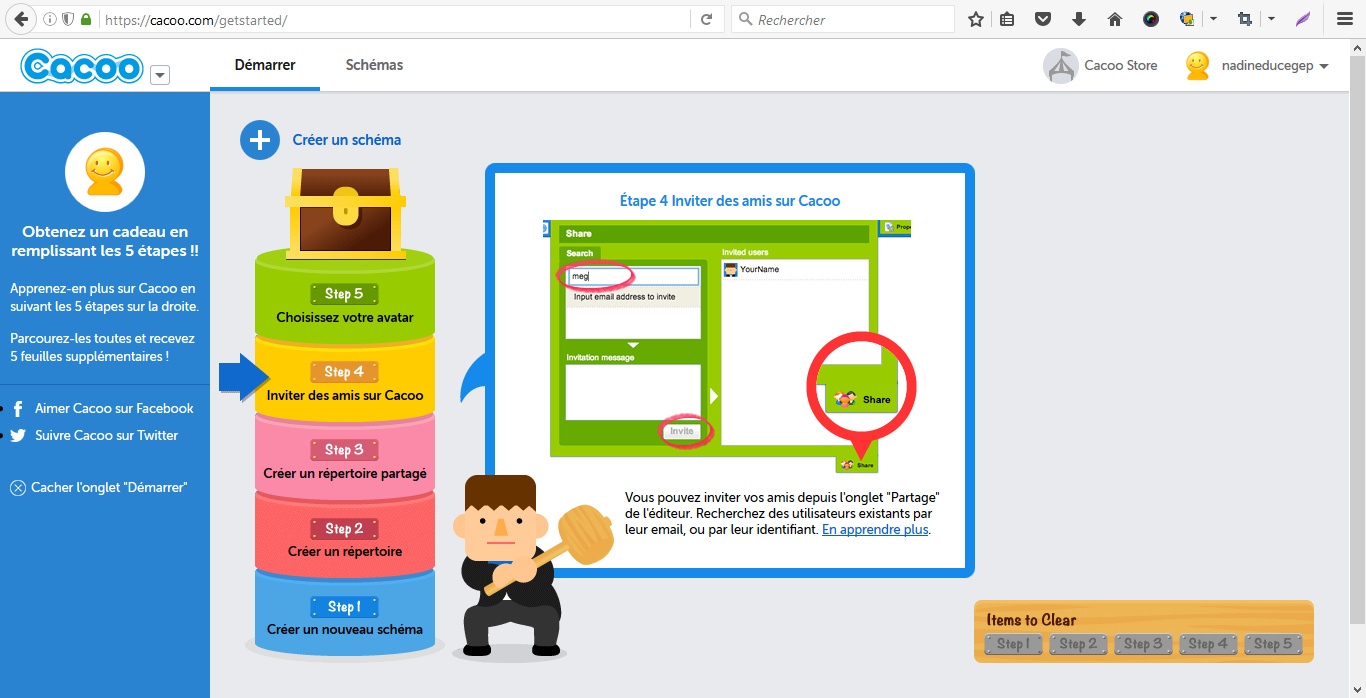Click the Cacoo Store link

pos(1121,66)
